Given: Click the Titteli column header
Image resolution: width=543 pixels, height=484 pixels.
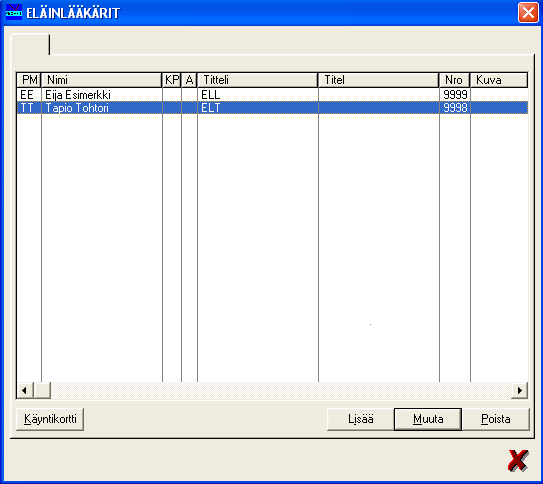Looking at the screenshot, I should [258, 80].
